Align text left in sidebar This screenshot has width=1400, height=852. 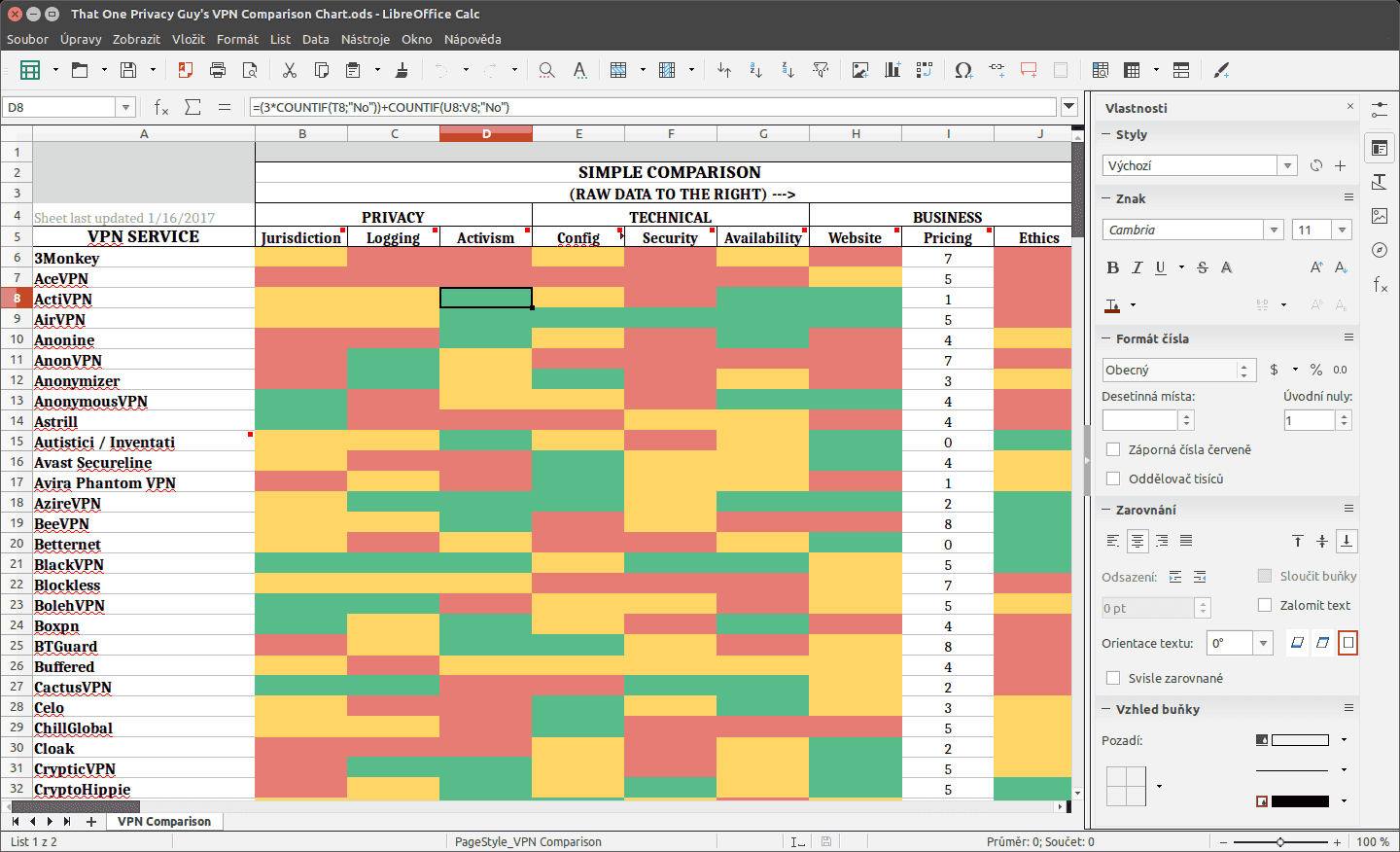tap(1113, 541)
